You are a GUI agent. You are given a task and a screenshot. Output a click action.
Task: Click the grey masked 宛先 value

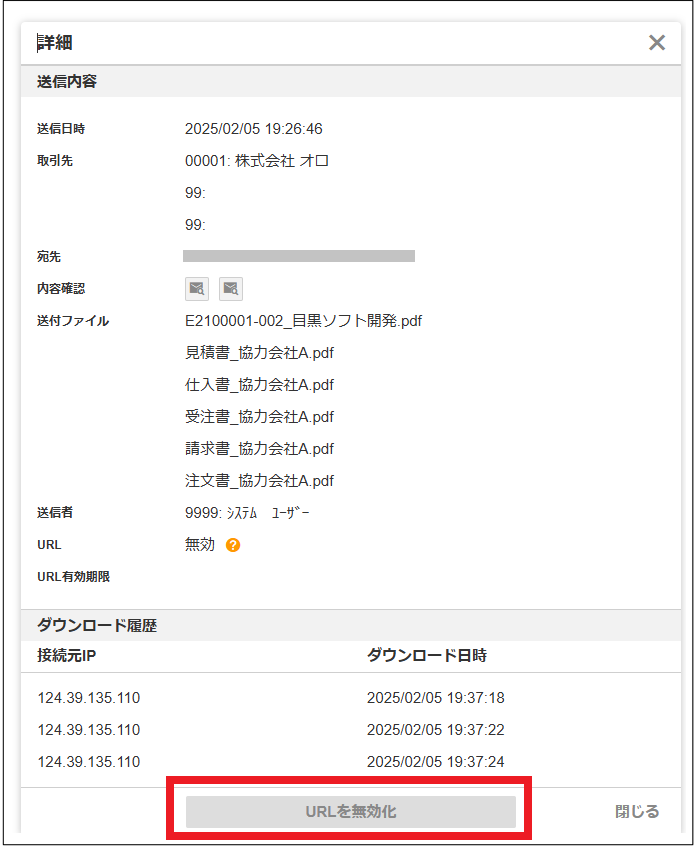(299, 257)
